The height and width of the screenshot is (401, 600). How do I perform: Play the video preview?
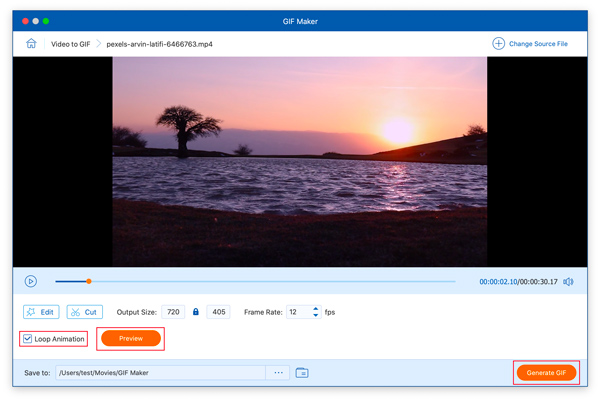[31, 281]
